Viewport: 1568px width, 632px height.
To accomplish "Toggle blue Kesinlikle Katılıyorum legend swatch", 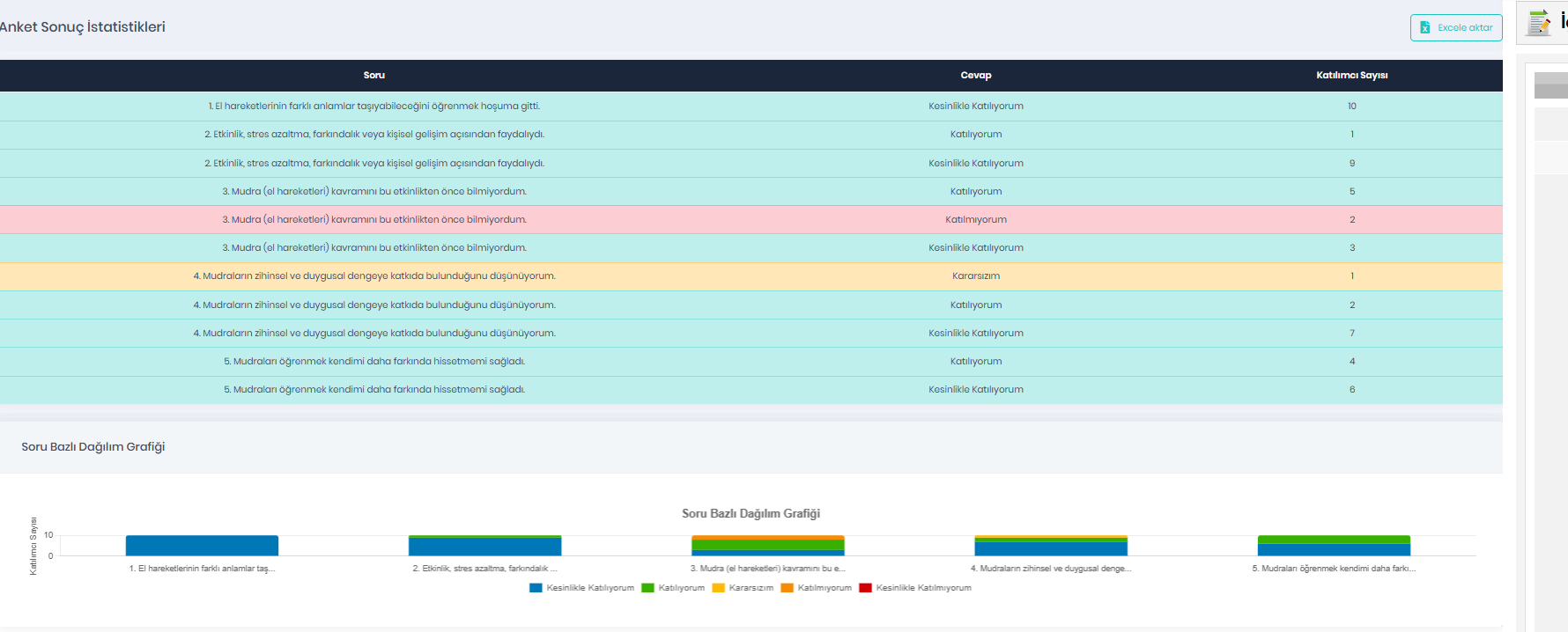I will [536, 588].
